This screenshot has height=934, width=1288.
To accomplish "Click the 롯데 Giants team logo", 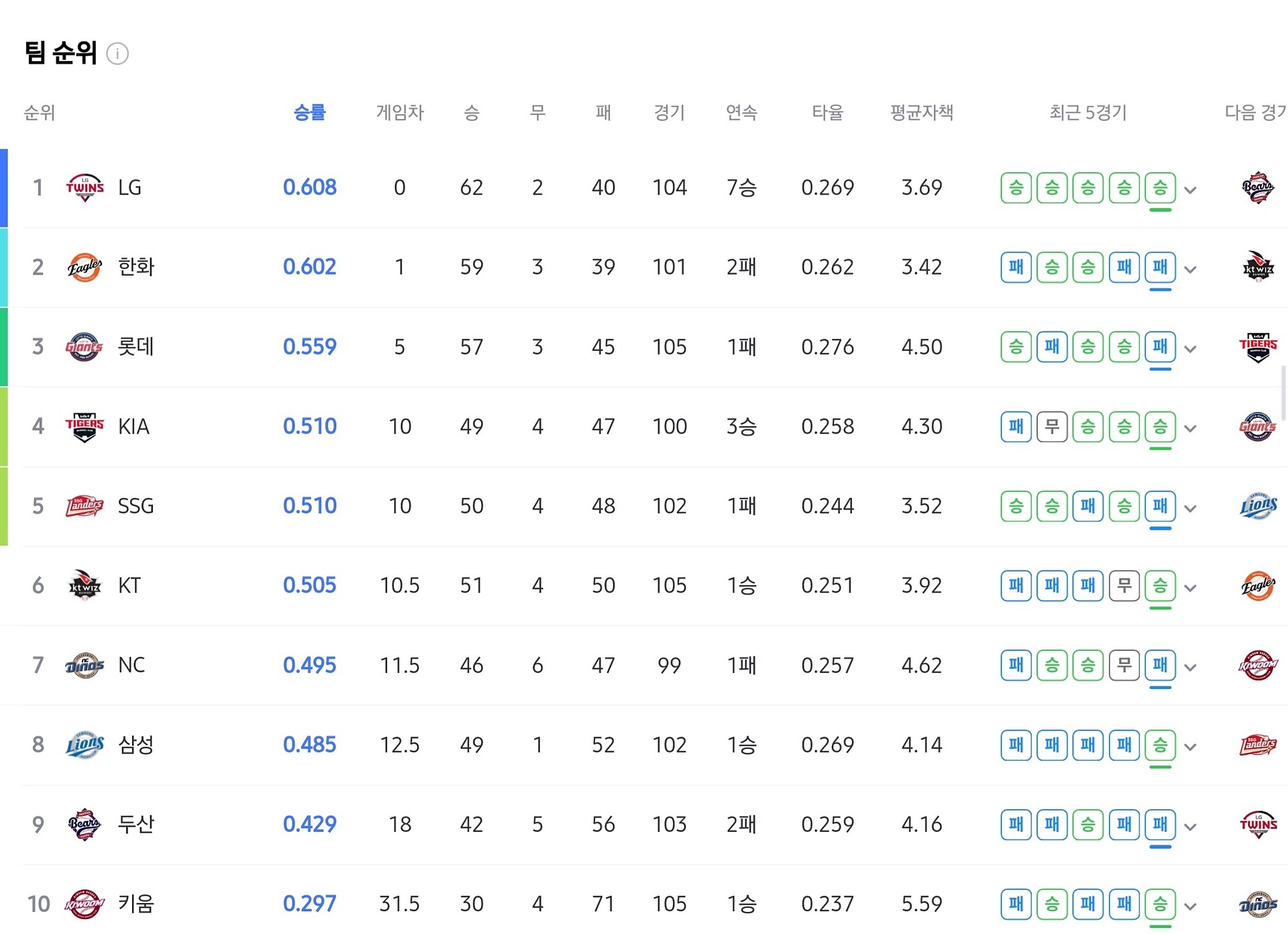I will pyautogui.click(x=85, y=347).
